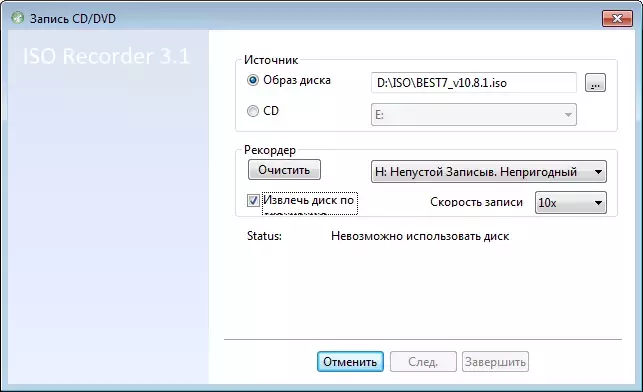This screenshot has height=392, width=643.
Task: Close the 'Запись CD/DVD' window
Action: tap(617, 18)
